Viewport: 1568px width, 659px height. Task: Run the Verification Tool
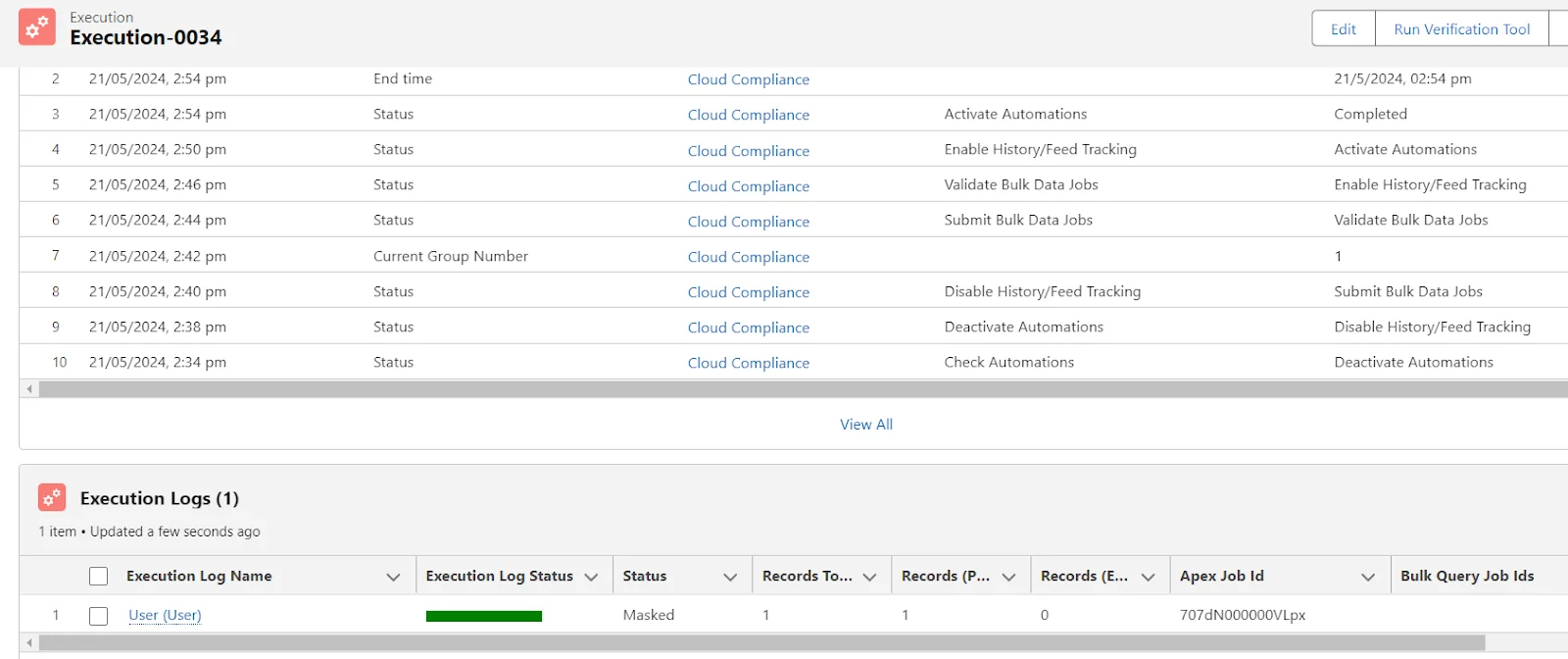click(1461, 29)
